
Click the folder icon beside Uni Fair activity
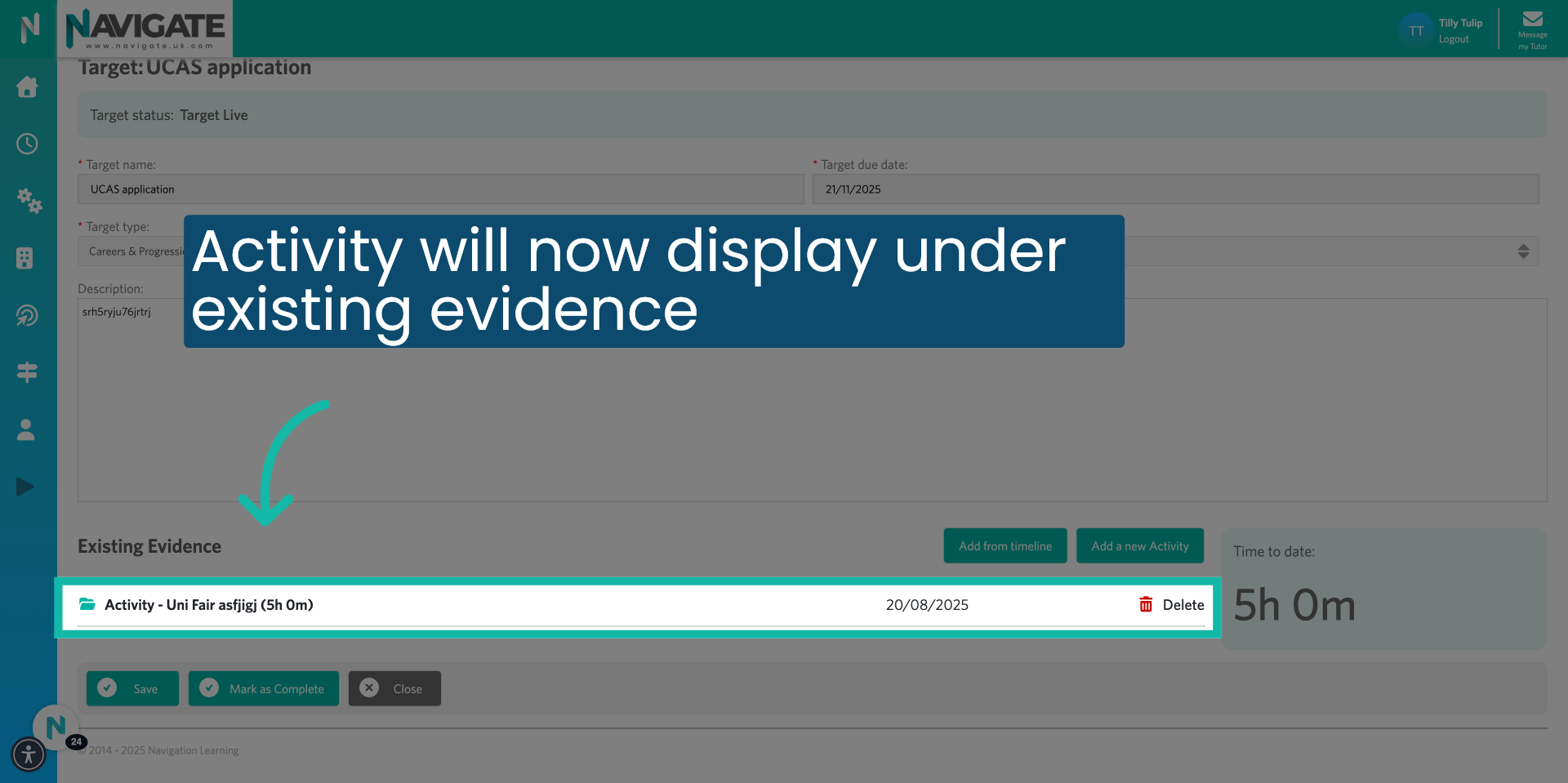tap(87, 604)
